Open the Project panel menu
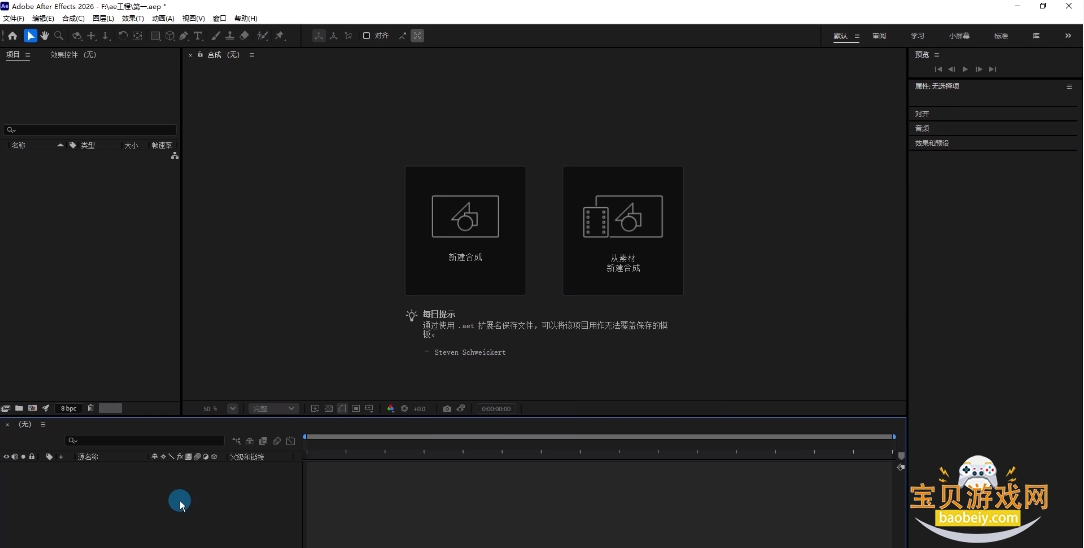Image resolution: width=1084 pixels, height=548 pixels. (x=28, y=55)
